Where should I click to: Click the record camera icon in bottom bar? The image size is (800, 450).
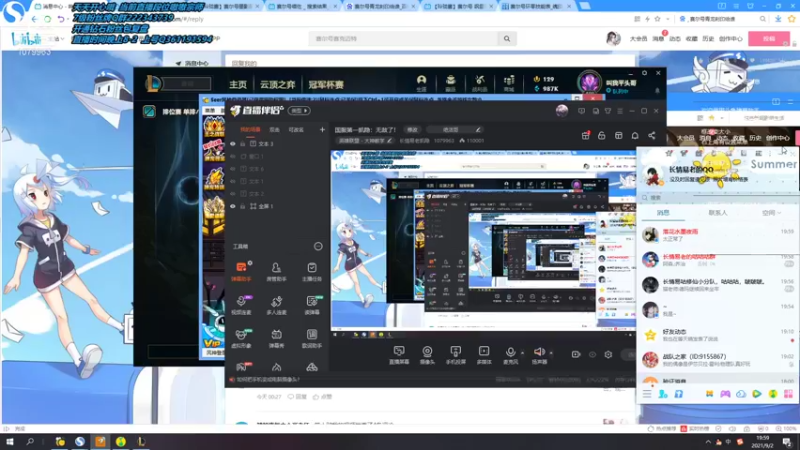pos(576,354)
